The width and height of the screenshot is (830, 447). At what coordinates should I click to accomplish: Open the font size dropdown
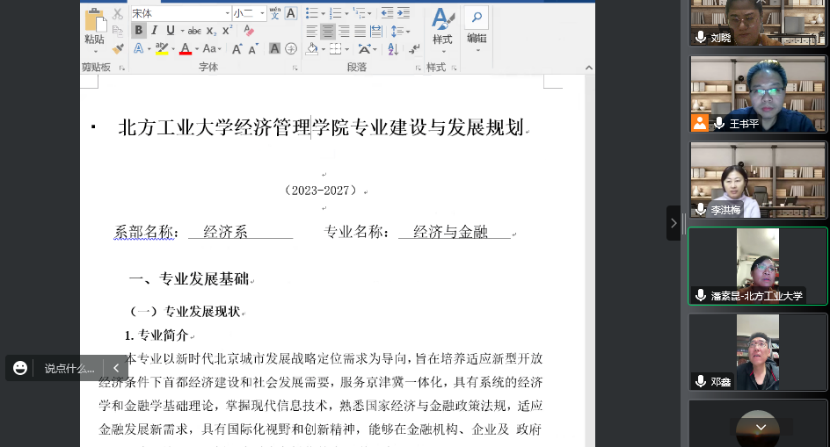click(262, 13)
